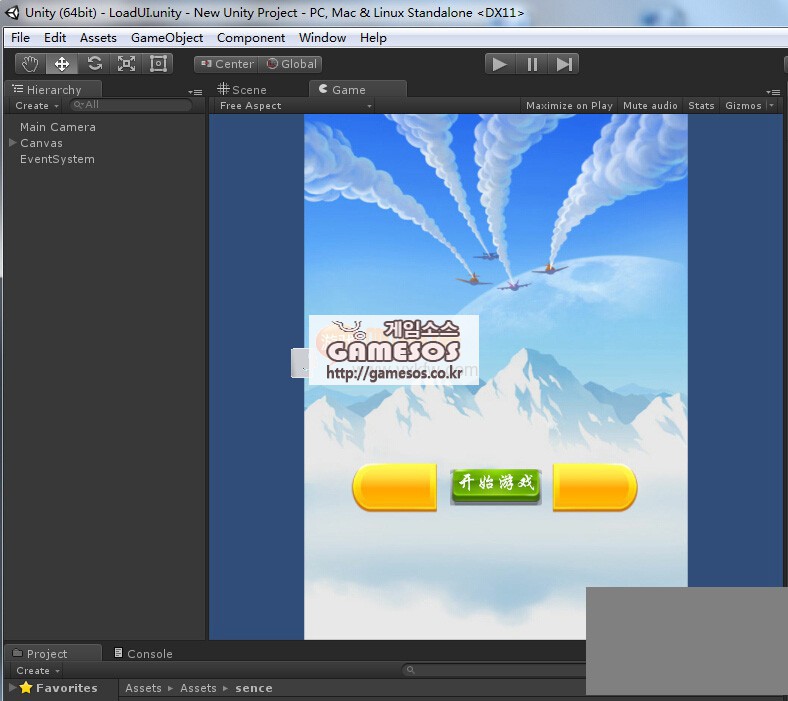Click the Hierarchy search field

click(131, 105)
